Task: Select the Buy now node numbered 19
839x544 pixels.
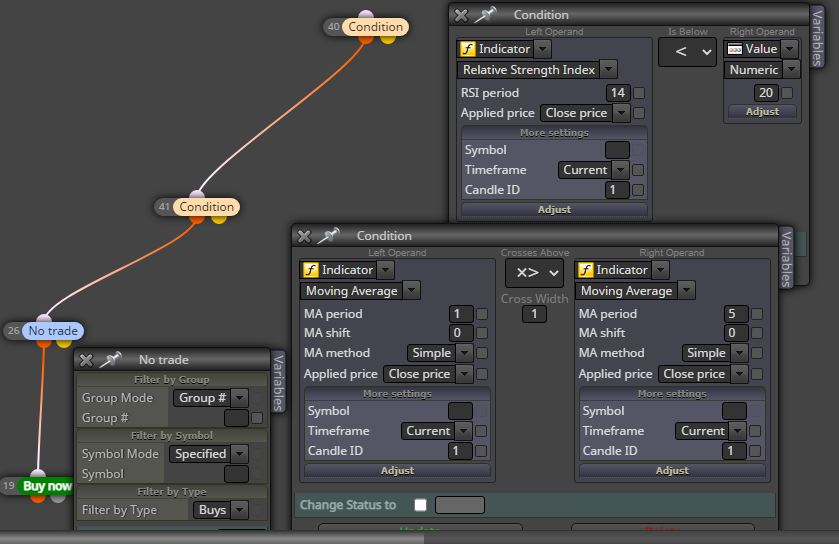Action: click(x=47, y=486)
